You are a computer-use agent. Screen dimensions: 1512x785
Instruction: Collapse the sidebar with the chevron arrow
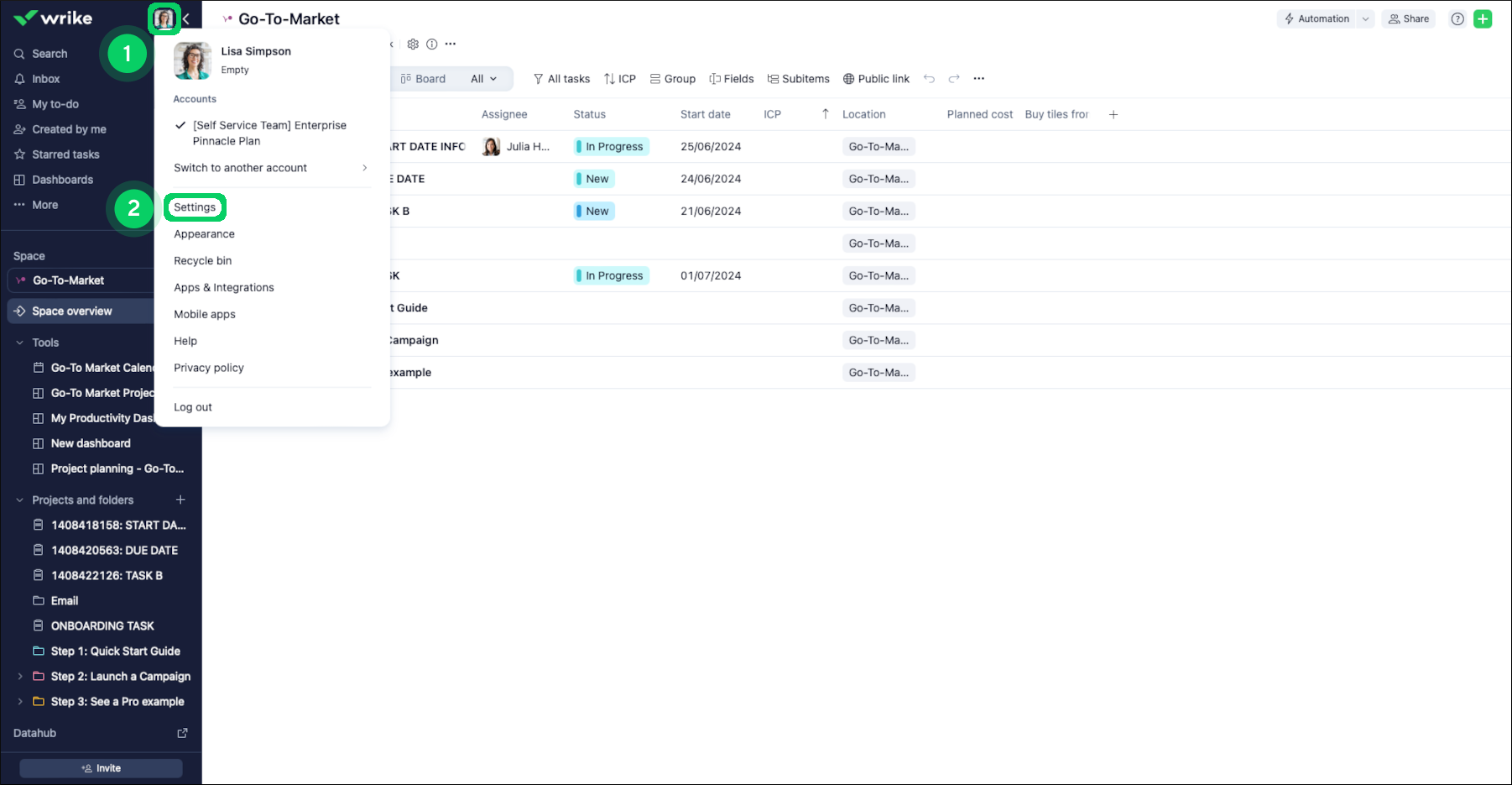[186, 18]
